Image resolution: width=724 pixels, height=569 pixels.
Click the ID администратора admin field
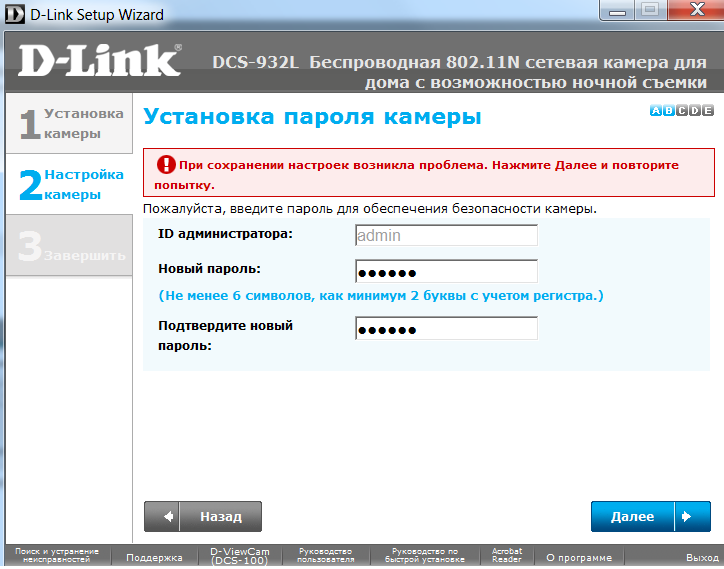point(446,237)
